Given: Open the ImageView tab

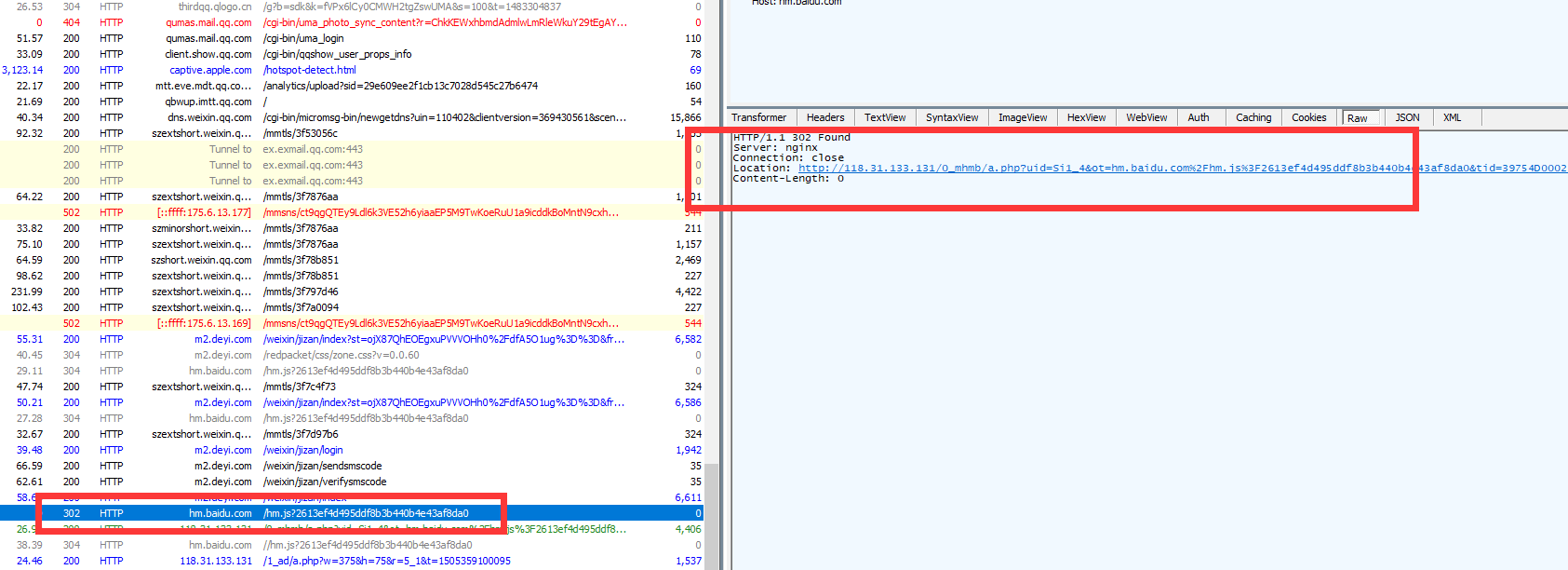Looking at the screenshot, I should 1023,117.
